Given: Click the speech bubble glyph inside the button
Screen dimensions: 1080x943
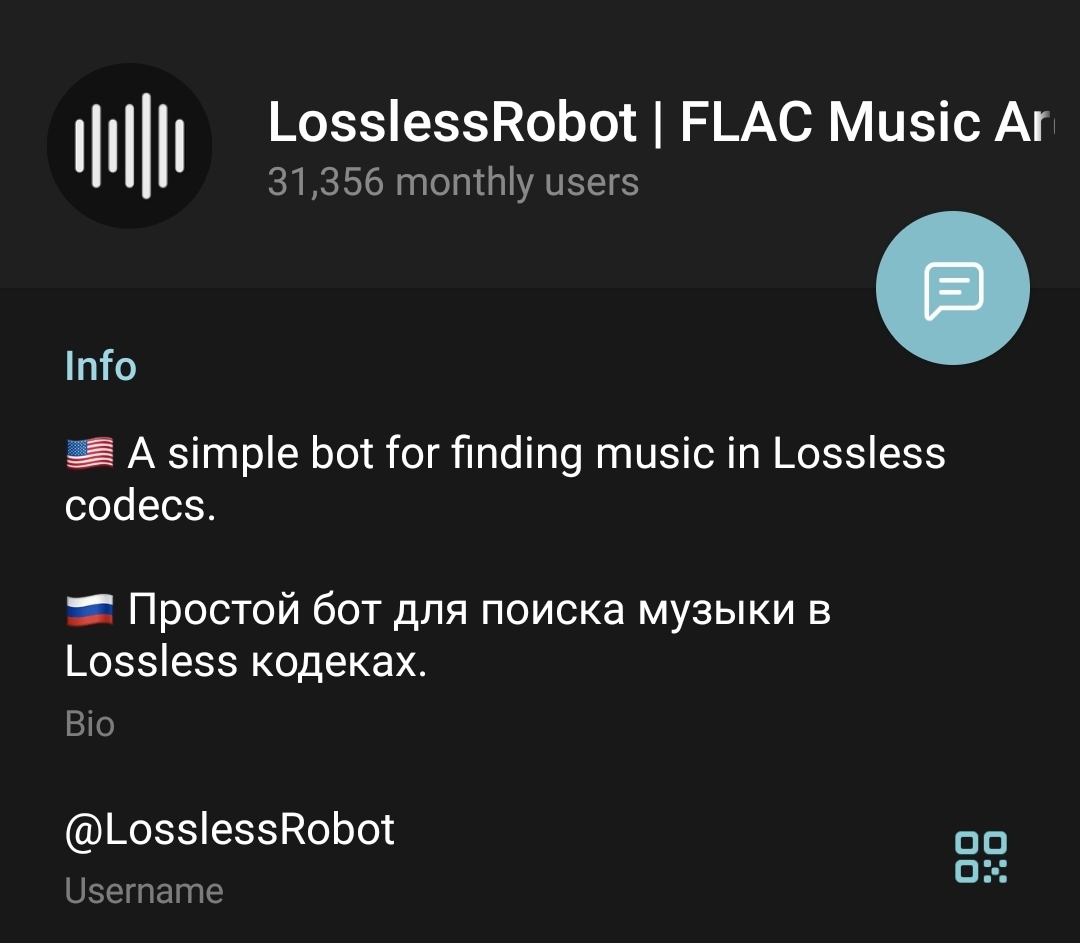Looking at the screenshot, I should click(953, 291).
